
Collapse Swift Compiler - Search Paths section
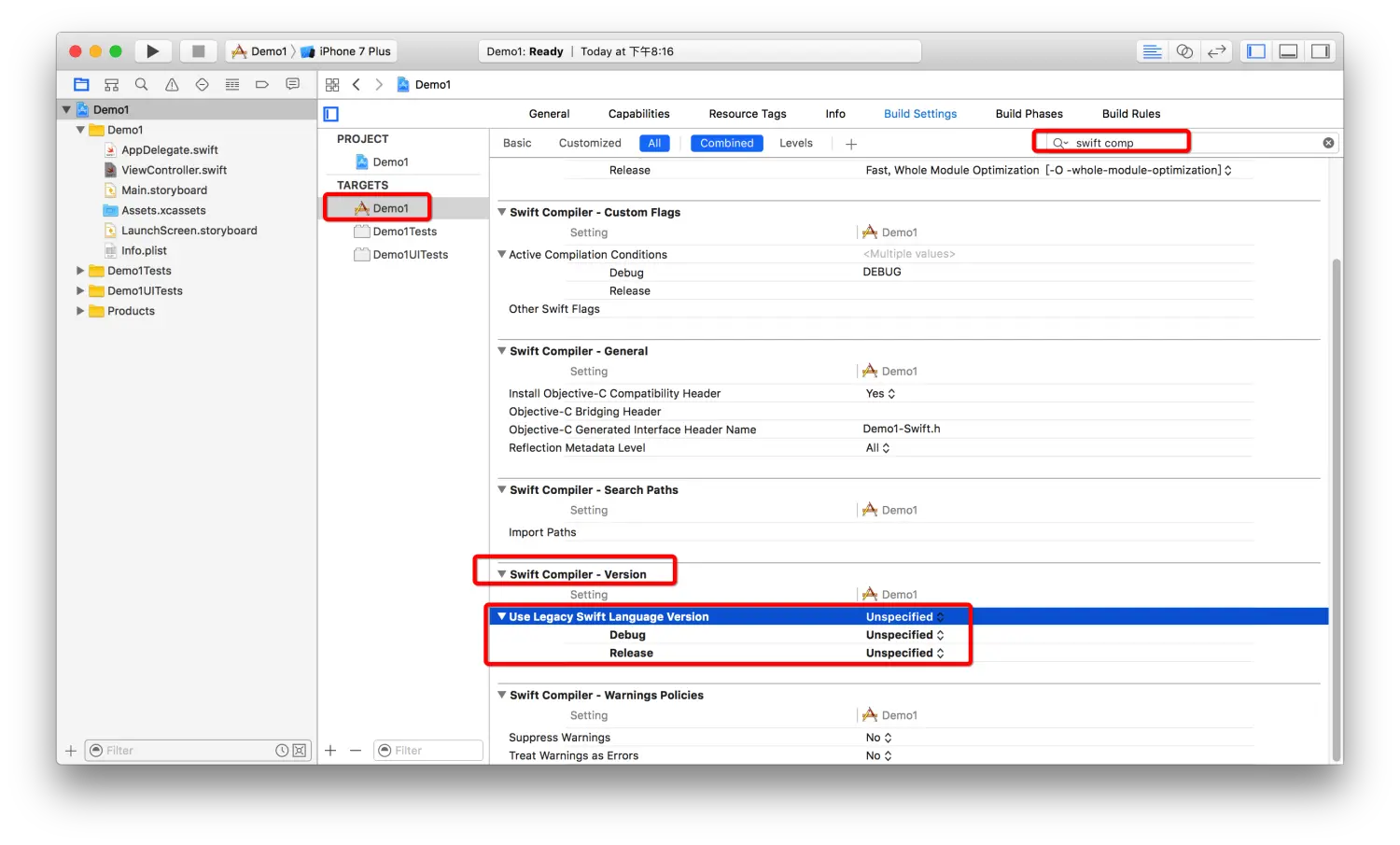pyautogui.click(x=502, y=489)
